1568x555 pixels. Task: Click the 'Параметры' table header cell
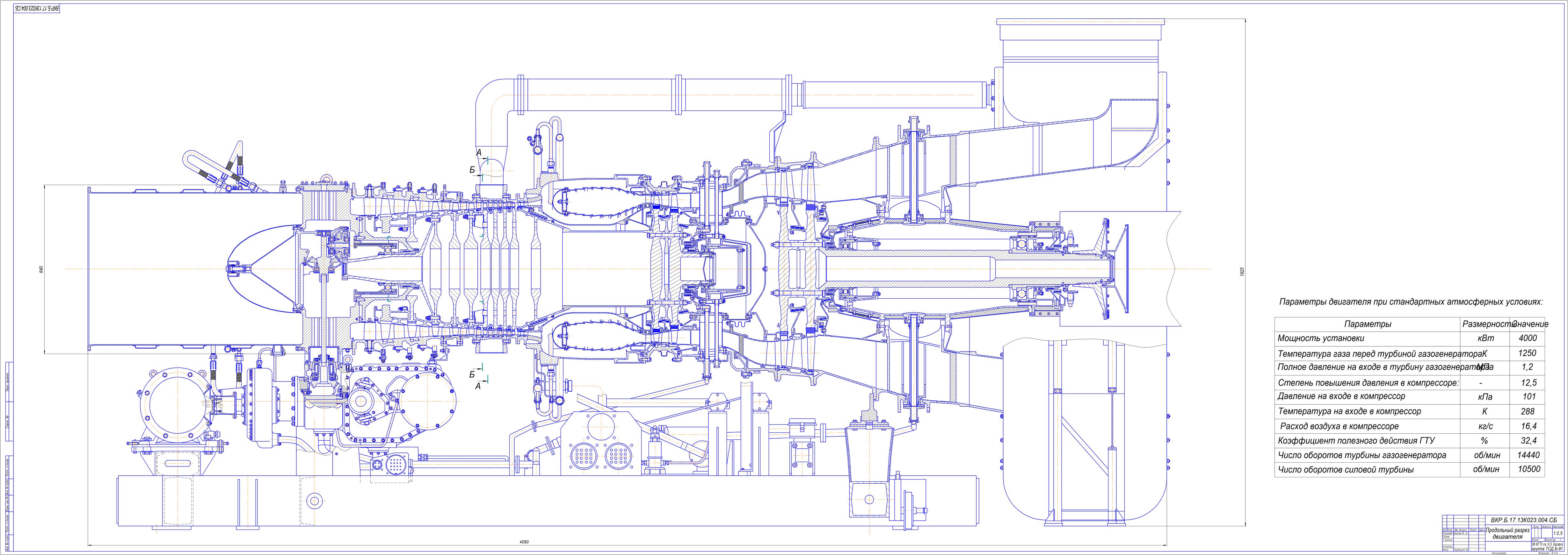(x=1367, y=324)
